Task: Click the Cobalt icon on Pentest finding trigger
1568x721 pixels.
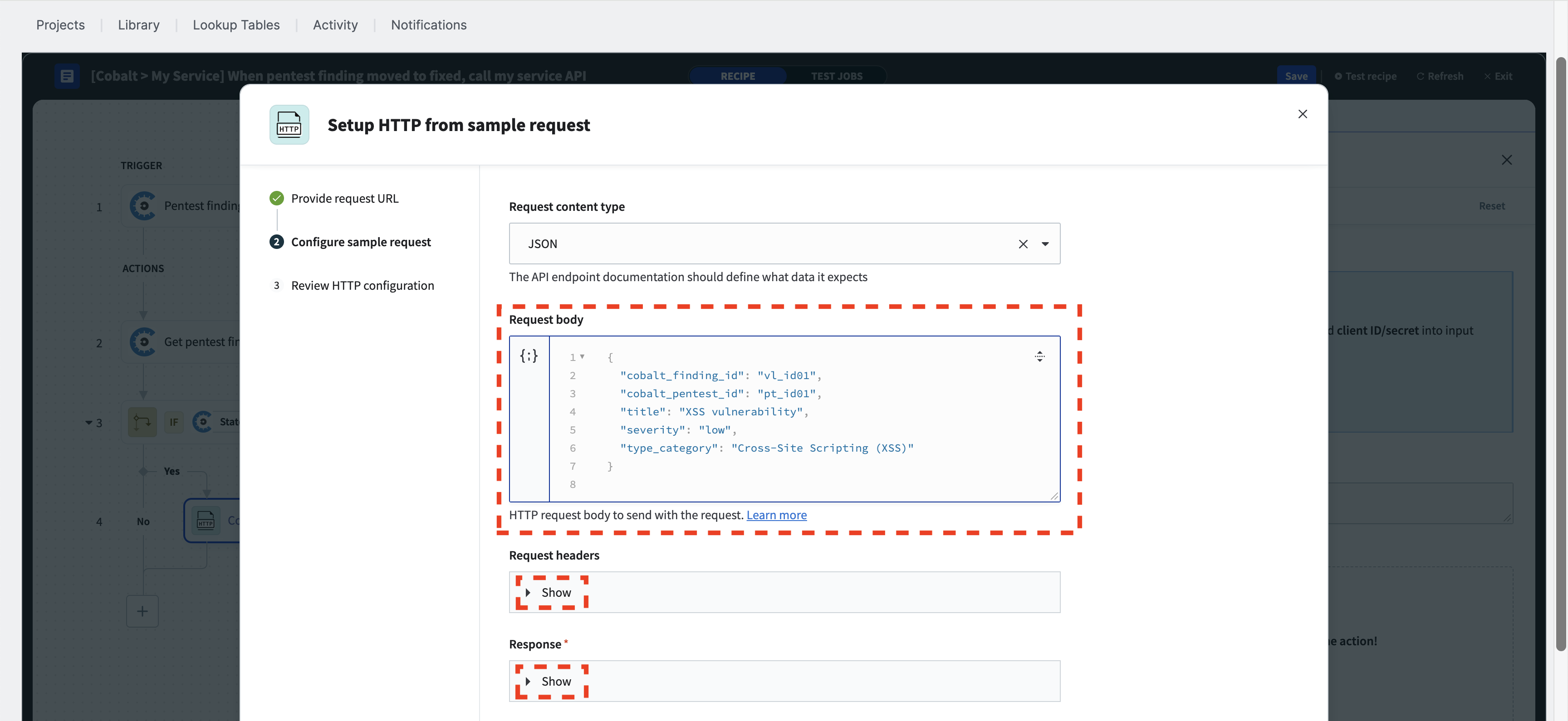Action: tap(143, 206)
